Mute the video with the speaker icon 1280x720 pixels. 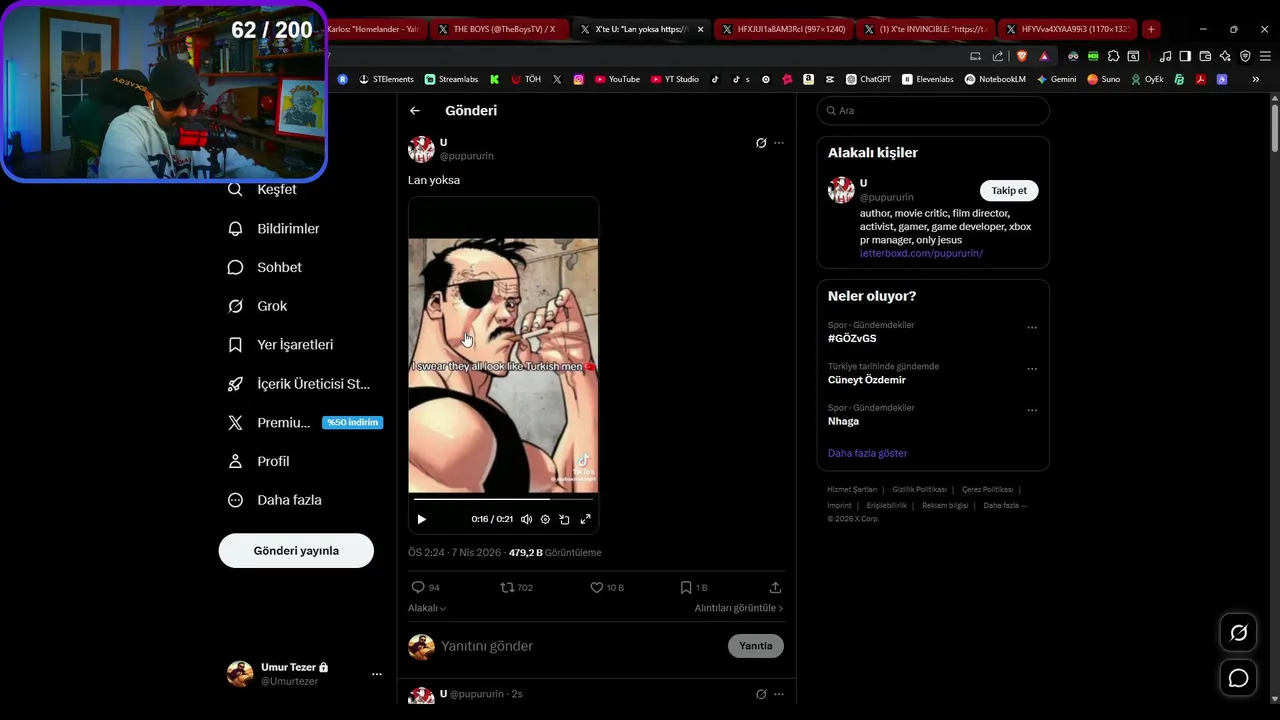[526, 519]
